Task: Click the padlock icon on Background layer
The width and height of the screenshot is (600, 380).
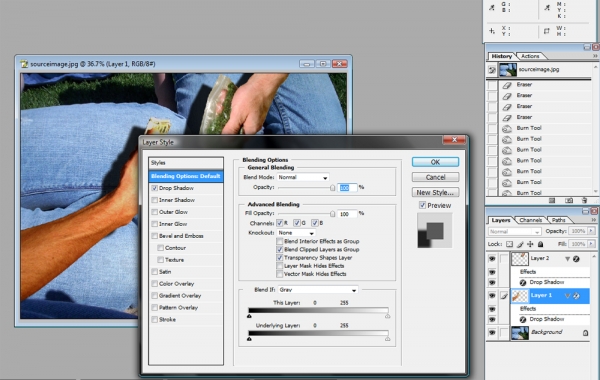Action: click(585, 333)
